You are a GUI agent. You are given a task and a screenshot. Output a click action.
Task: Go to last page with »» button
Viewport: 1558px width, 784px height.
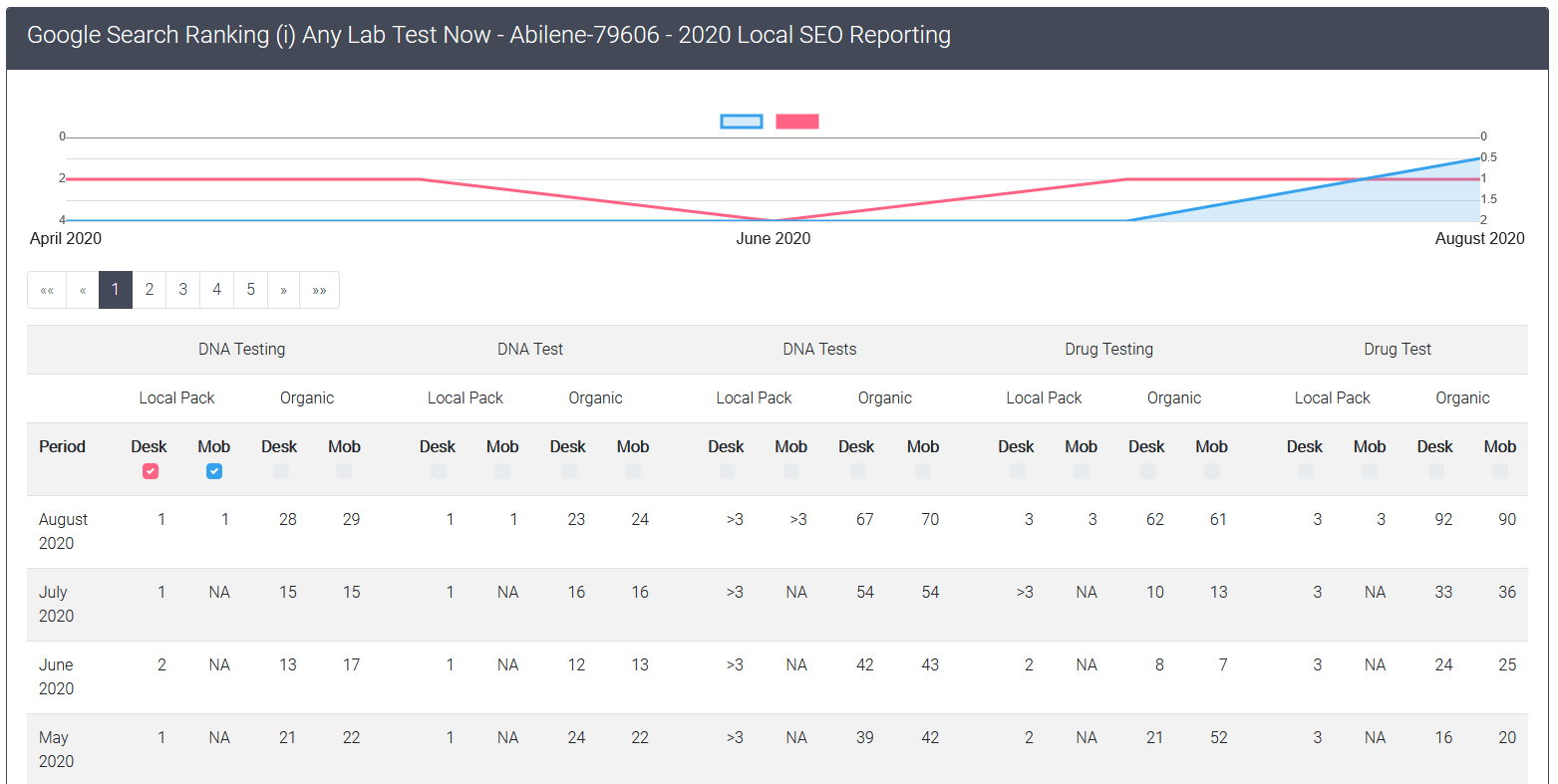coord(320,290)
